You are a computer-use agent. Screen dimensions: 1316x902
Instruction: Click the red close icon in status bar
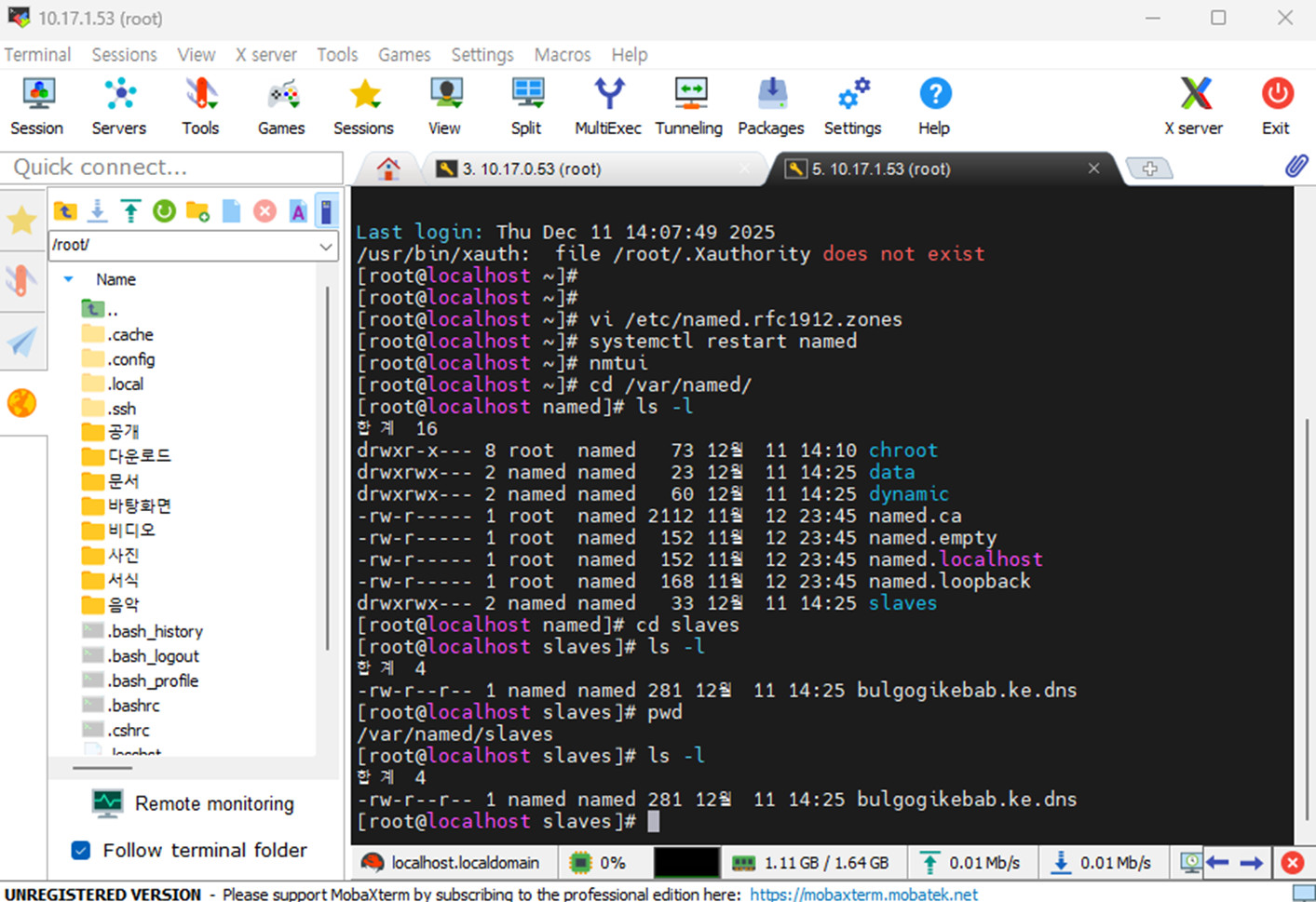[x=1293, y=863]
